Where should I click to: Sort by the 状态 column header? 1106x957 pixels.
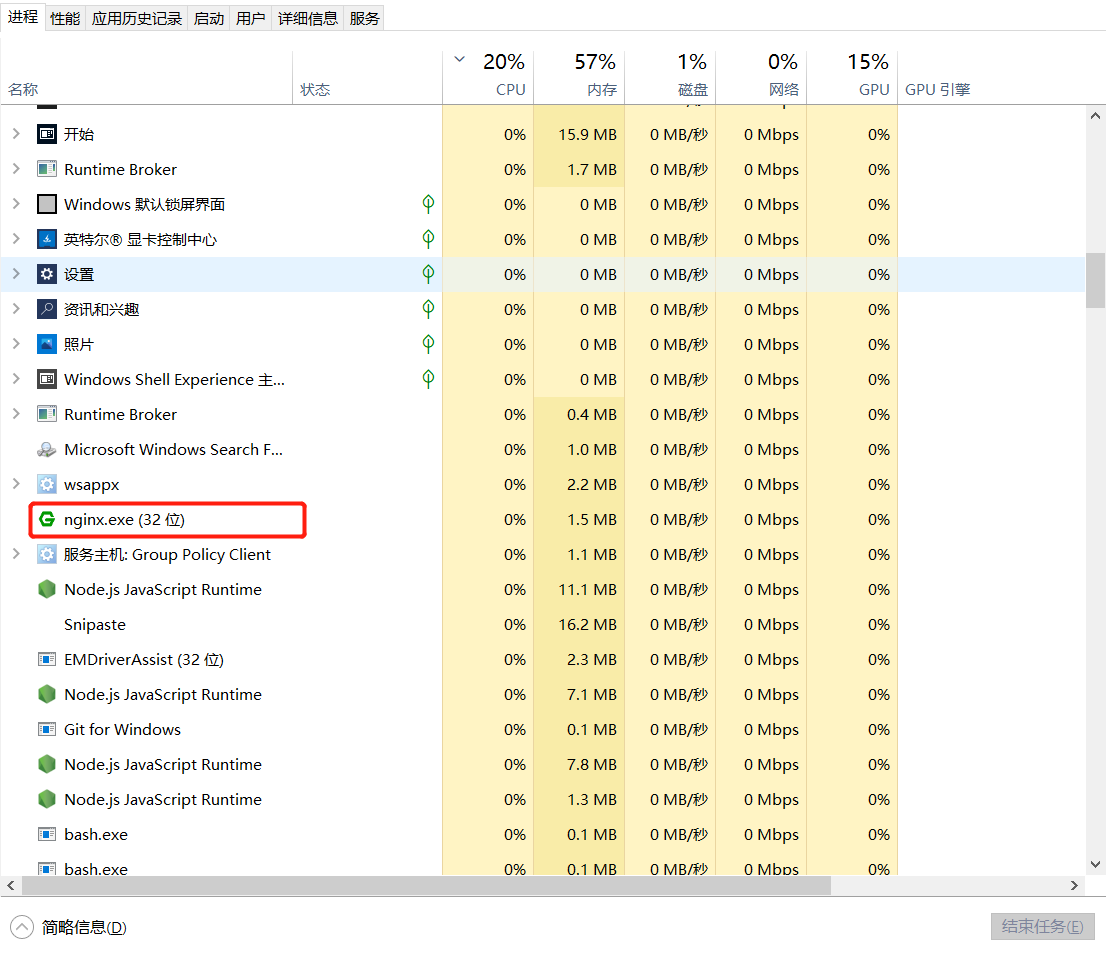(x=367, y=78)
